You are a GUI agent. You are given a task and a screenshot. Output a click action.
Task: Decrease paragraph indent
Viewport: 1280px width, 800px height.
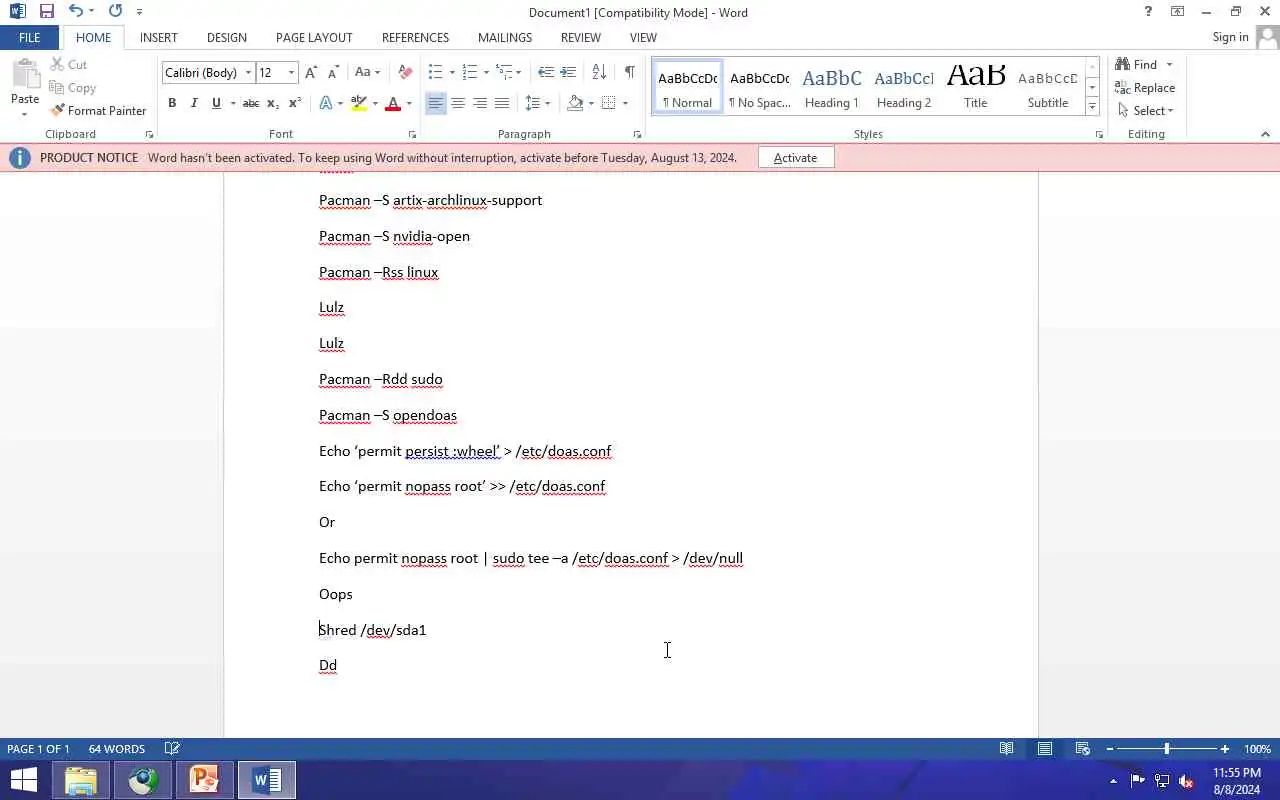coord(546,72)
